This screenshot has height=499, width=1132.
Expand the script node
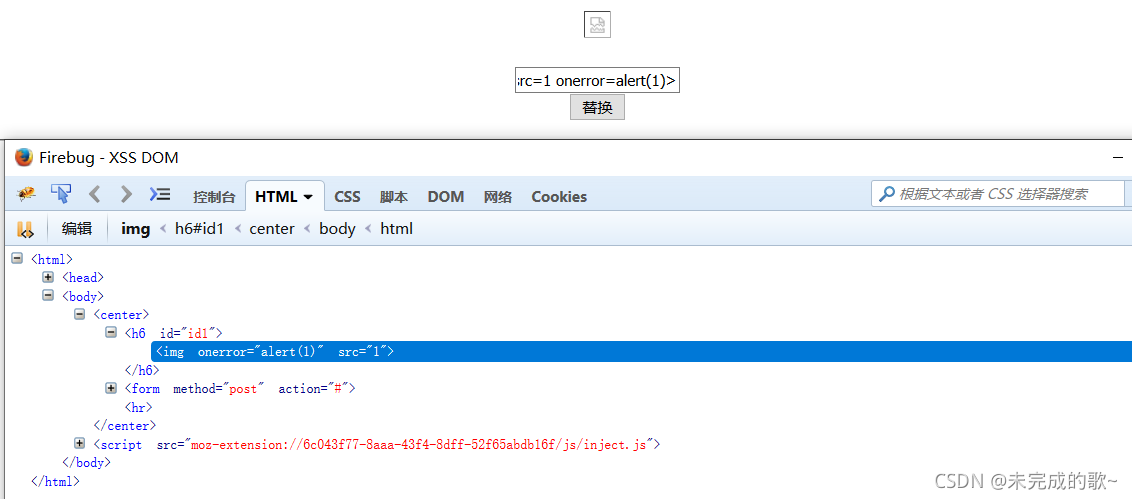(80, 443)
